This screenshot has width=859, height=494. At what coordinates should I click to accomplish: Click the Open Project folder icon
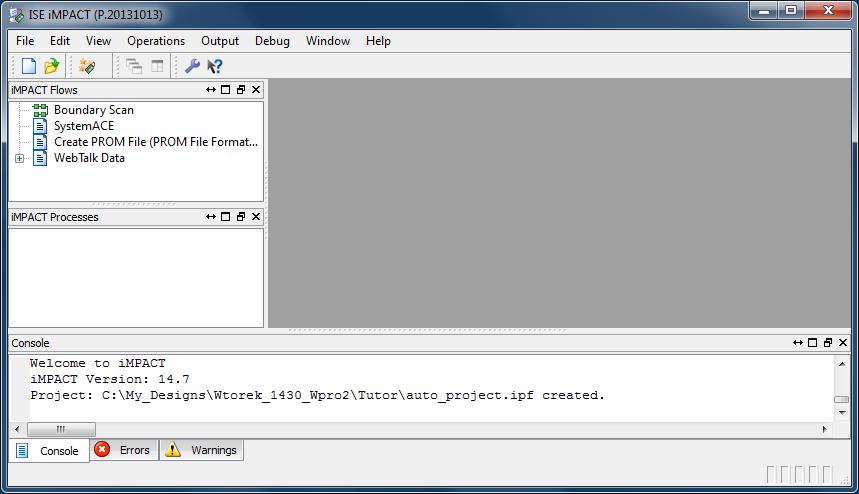pyautogui.click(x=51, y=66)
